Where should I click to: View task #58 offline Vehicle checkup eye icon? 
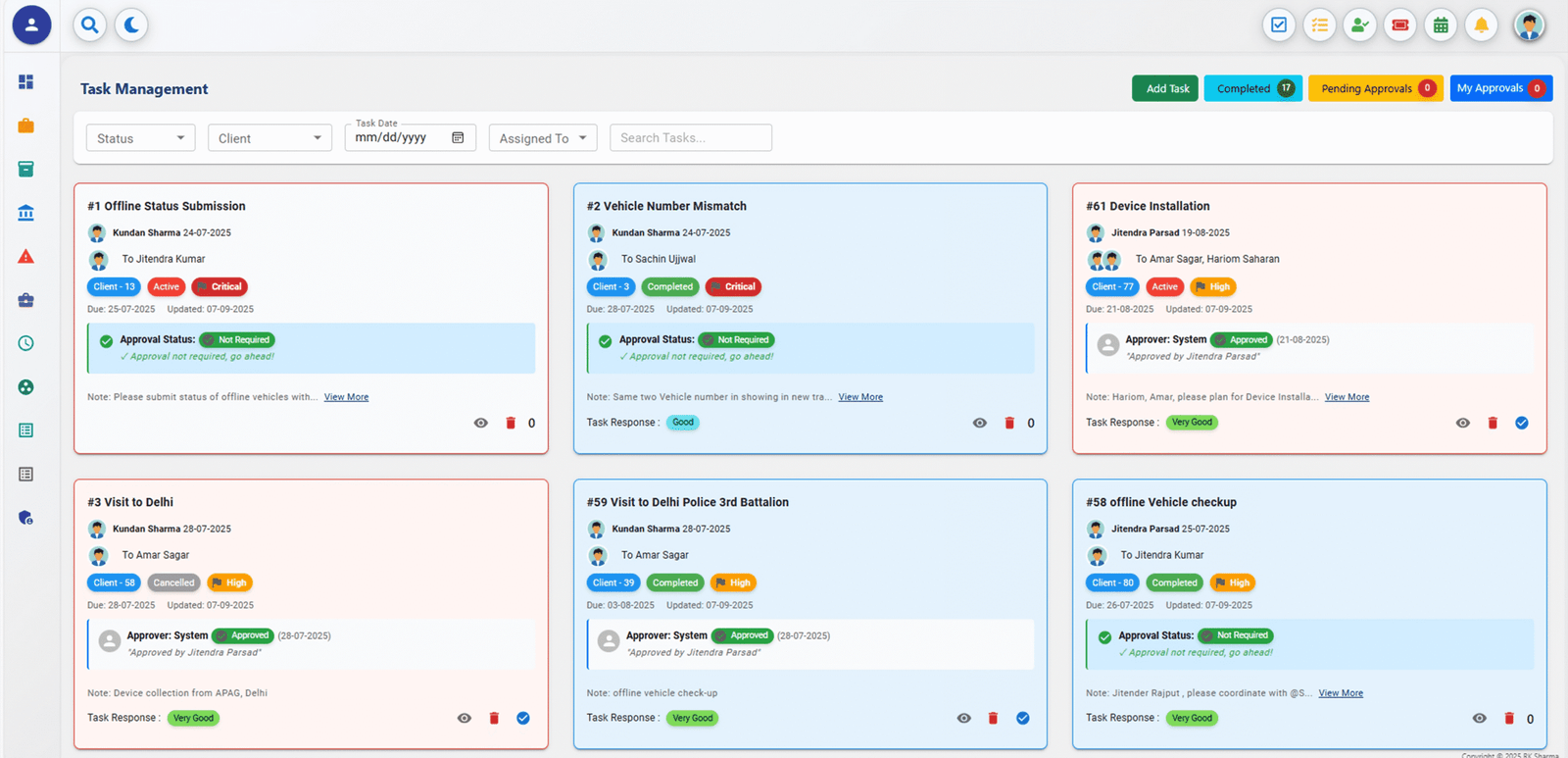[x=1480, y=718]
